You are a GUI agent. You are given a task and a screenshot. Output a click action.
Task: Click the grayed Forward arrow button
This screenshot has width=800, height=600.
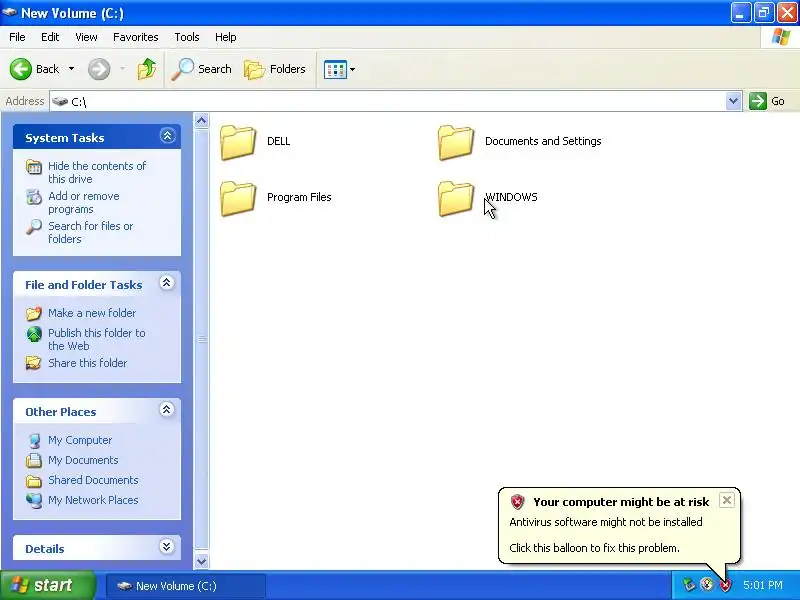click(x=99, y=69)
